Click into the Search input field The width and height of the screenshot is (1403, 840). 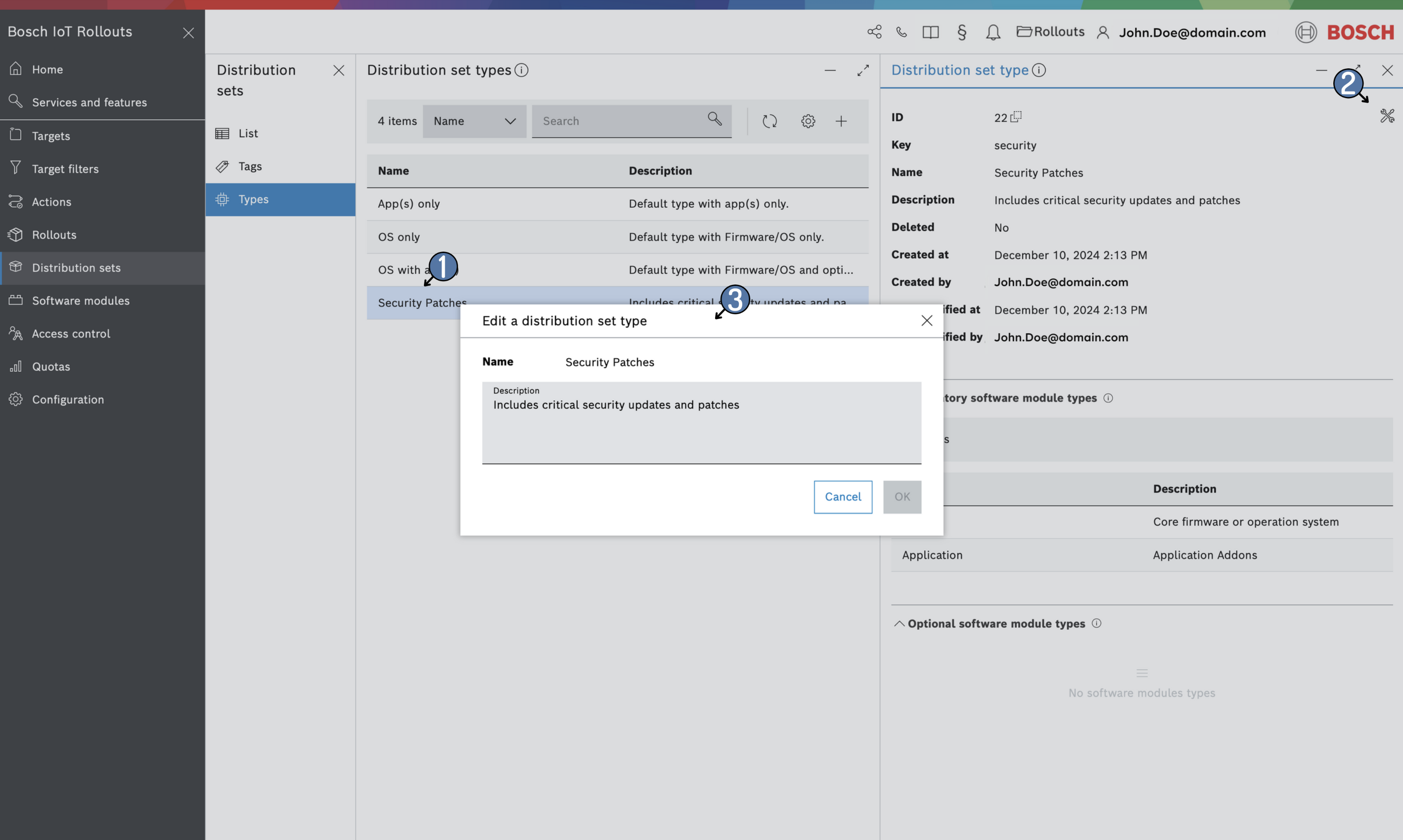pyautogui.click(x=632, y=121)
